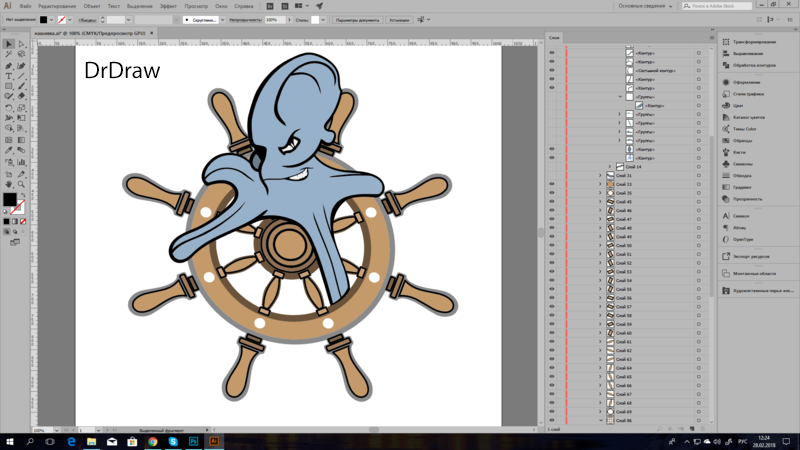Select the Pen tool
The image size is (800, 450).
click(x=9, y=66)
